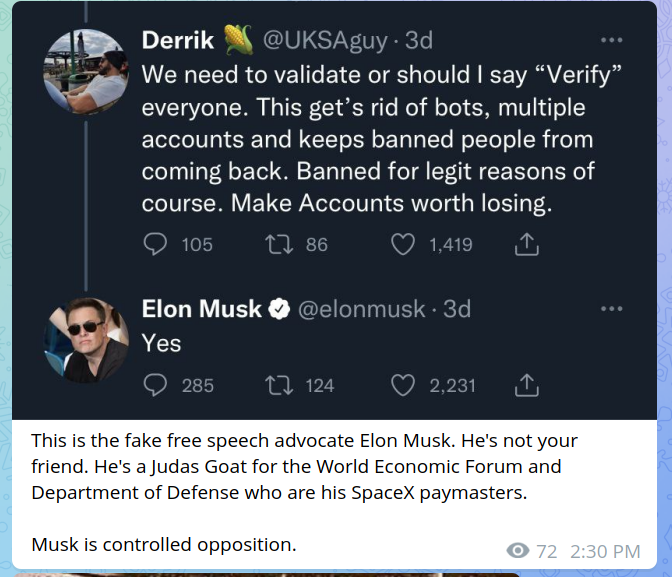The height and width of the screenshot is (577, 672).
Task: Like Derrik's tweet with heart icon
Action: (x=403, y=244)
